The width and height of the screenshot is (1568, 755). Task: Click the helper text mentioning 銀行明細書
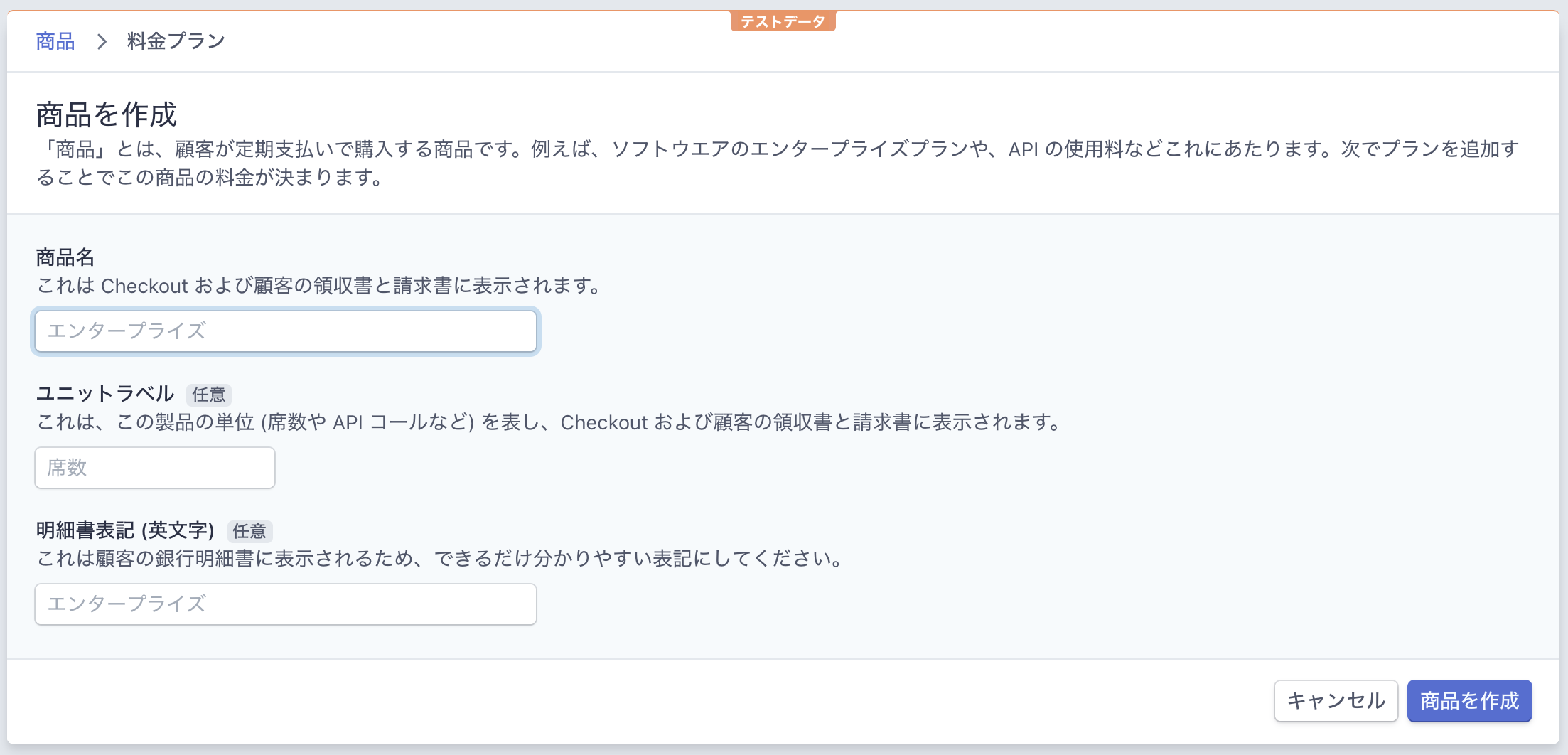[x=439, y=559]
